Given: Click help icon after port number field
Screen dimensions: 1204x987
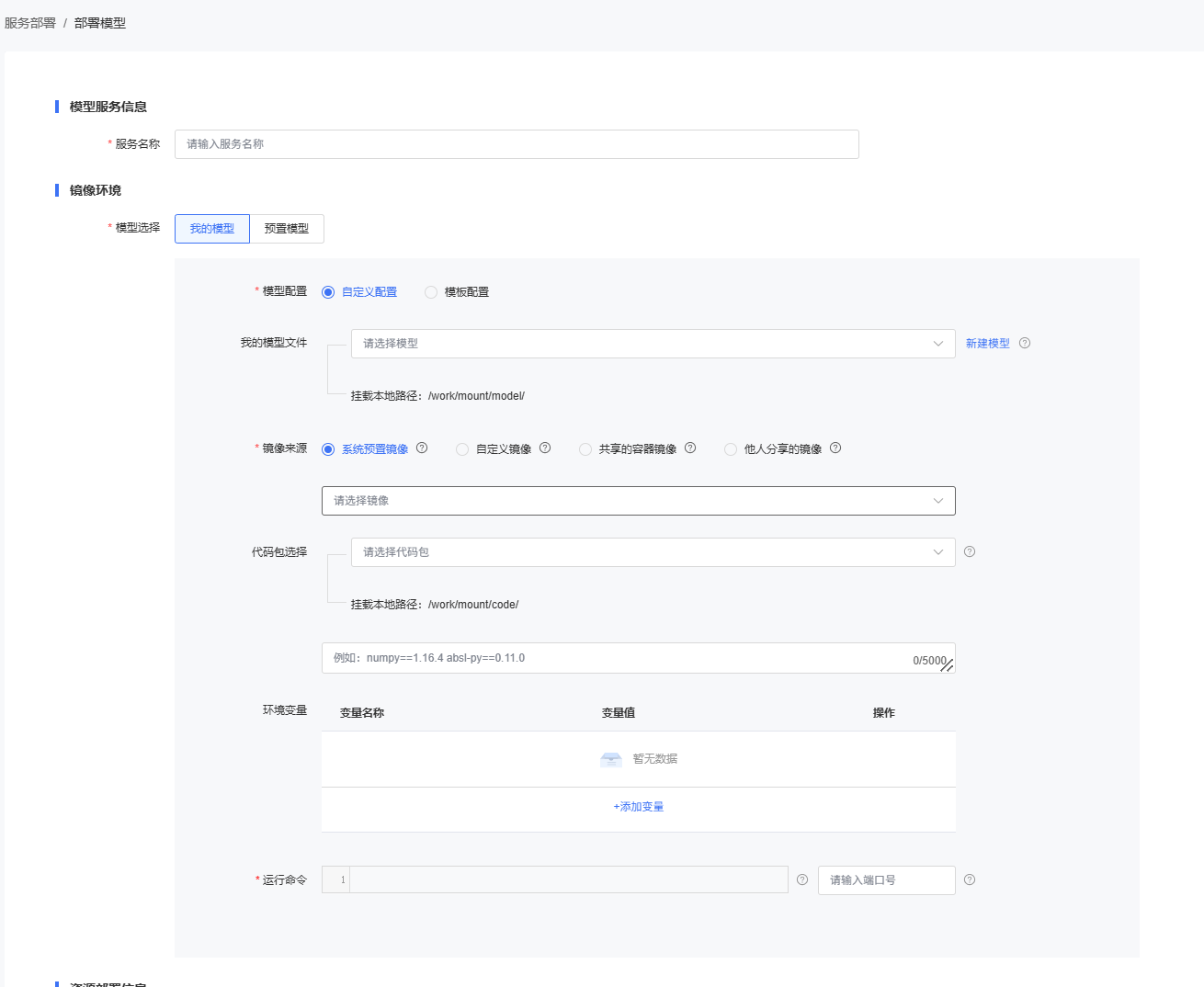Looking at the screenshot, I should coord(970,879).
